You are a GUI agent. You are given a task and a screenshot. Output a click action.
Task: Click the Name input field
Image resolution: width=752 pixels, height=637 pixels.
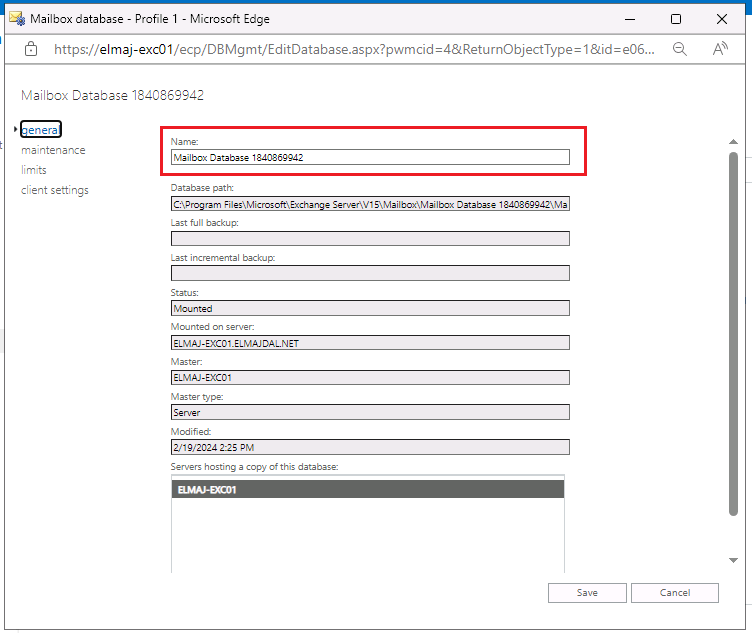370,157
